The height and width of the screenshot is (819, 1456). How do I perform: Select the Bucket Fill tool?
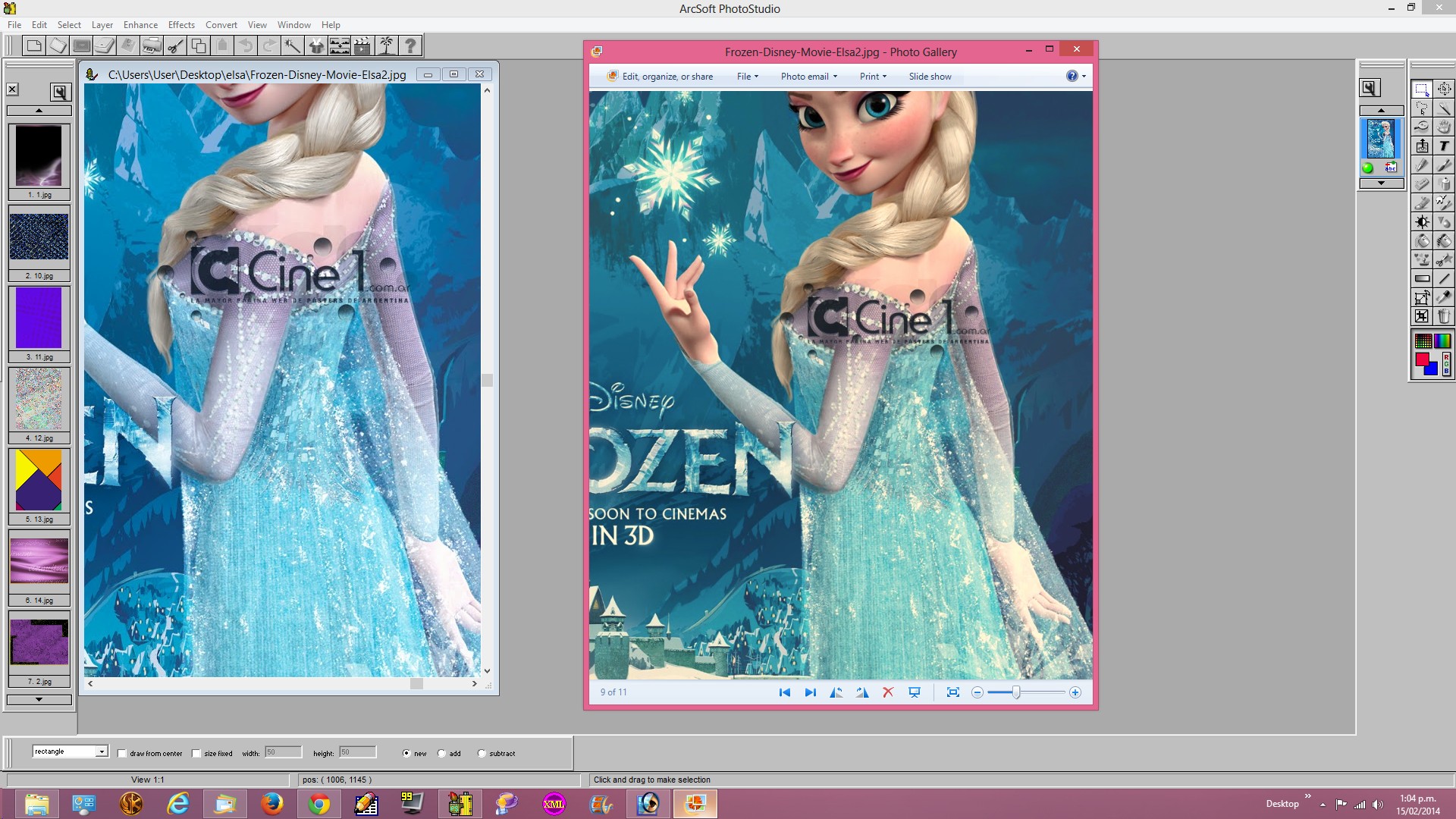1421,240
